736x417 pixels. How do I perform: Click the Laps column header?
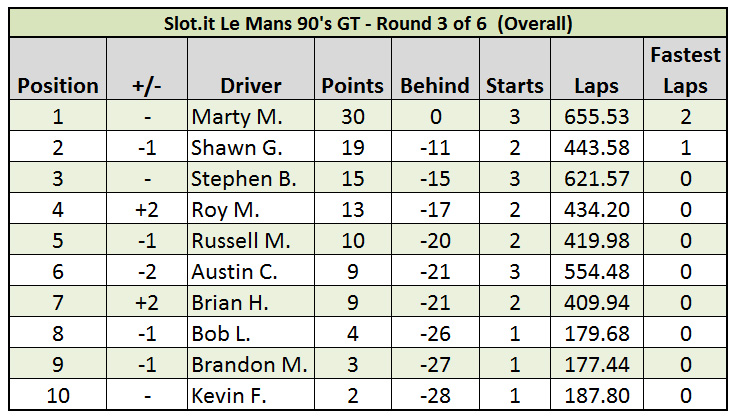point(597,86)
